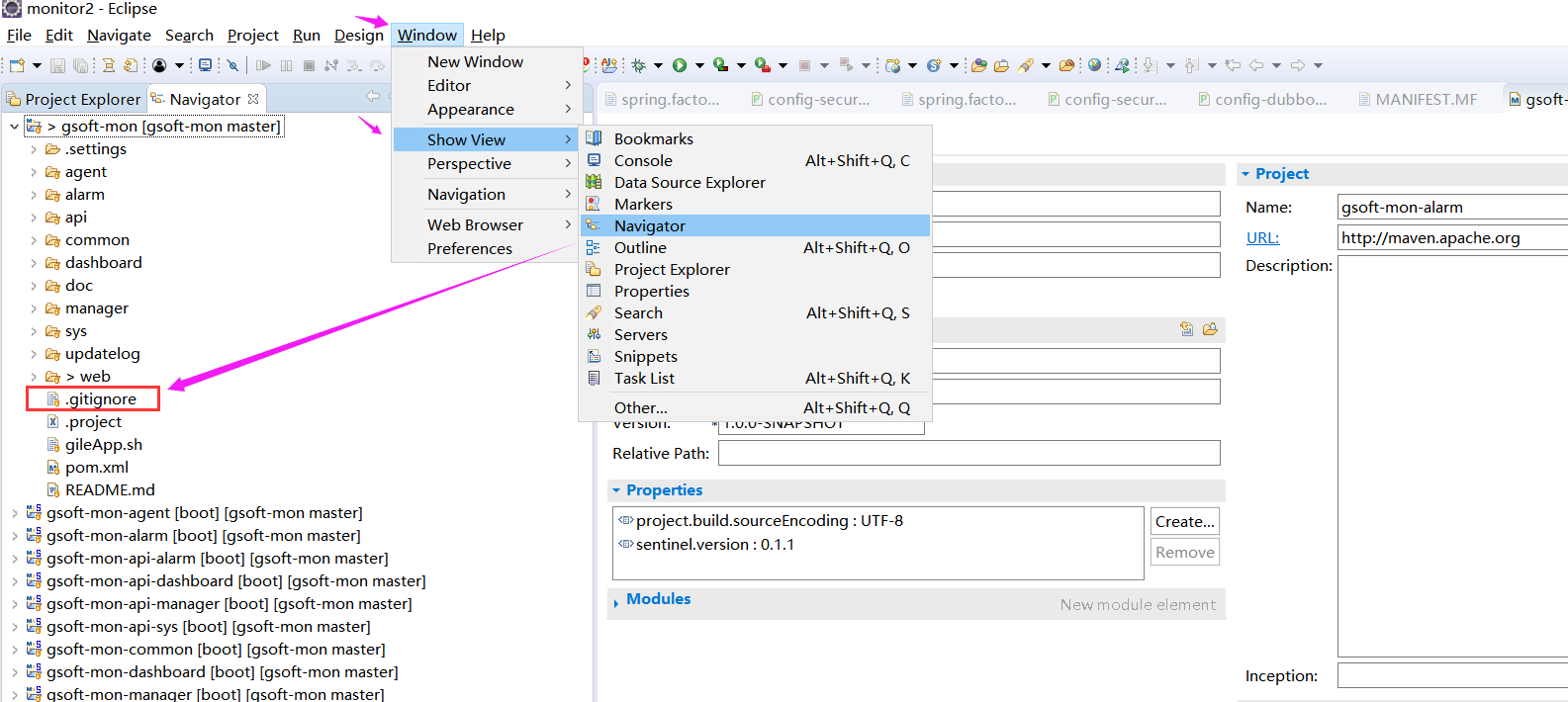The image size is (1568, 702).
Task: Expand the web folder
Action: point(34,377)
